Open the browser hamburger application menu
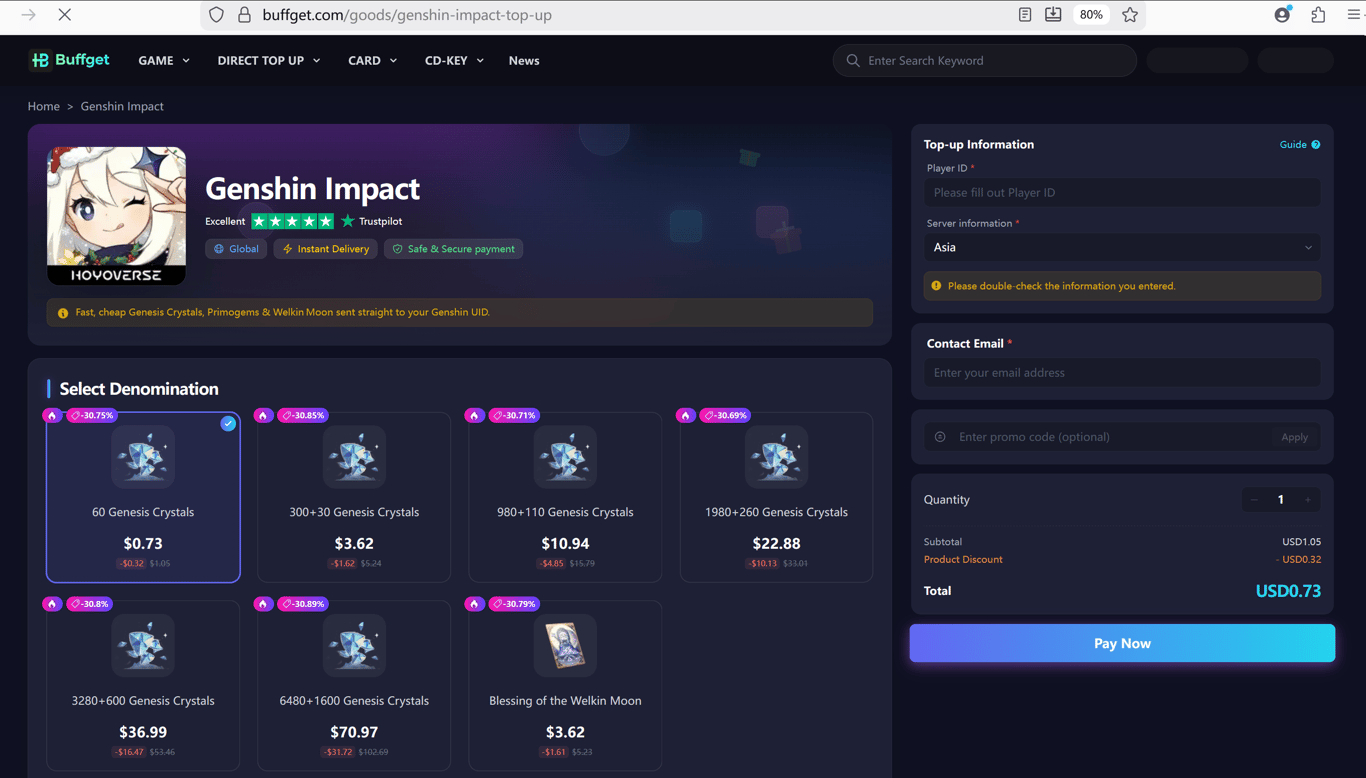The height and width of the screenshot is (778, 1366). click(1355, 15)
